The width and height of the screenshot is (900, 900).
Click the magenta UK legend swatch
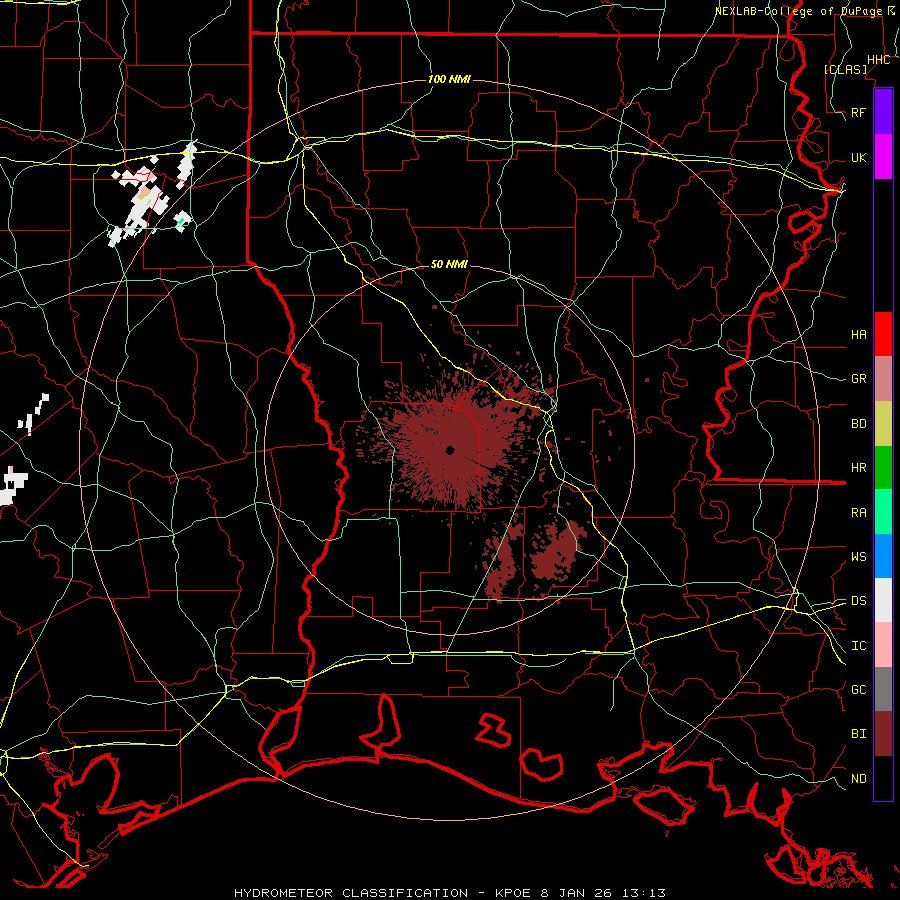(x=883, y=157)
